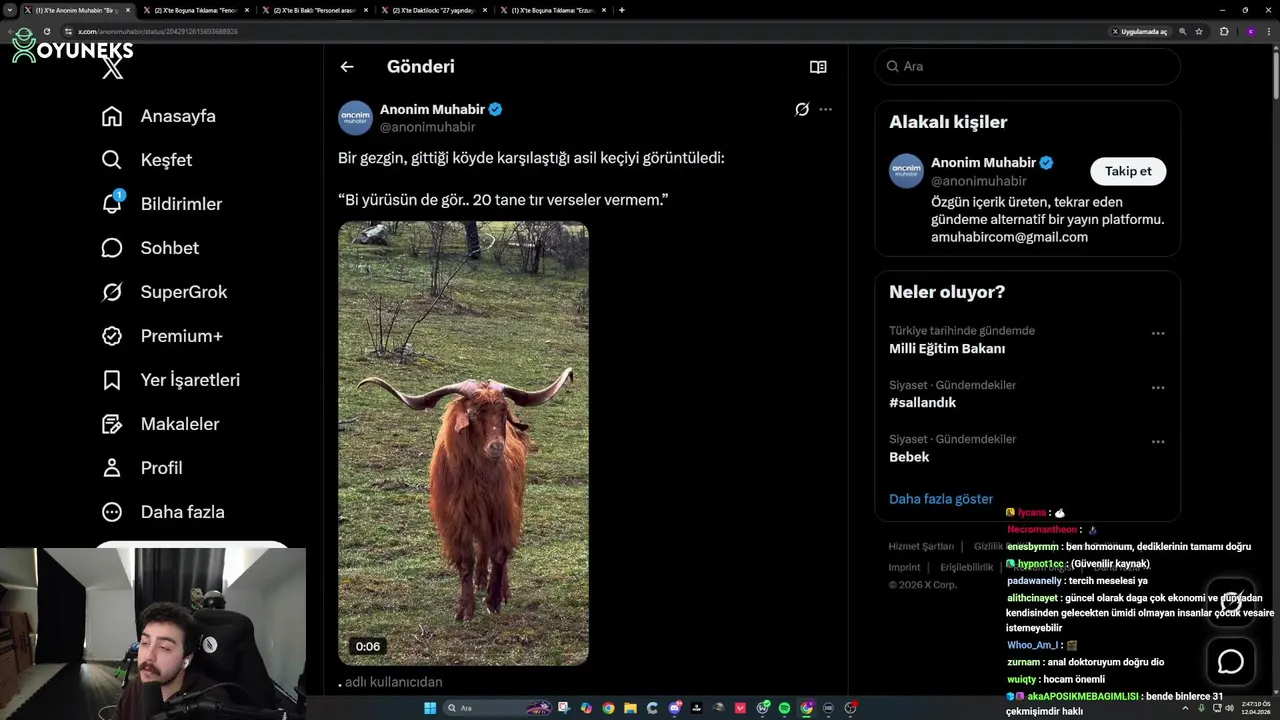This screenshot has width=1280, height=720.
Task: Open Imprint footer link
Action: (904, 567)
